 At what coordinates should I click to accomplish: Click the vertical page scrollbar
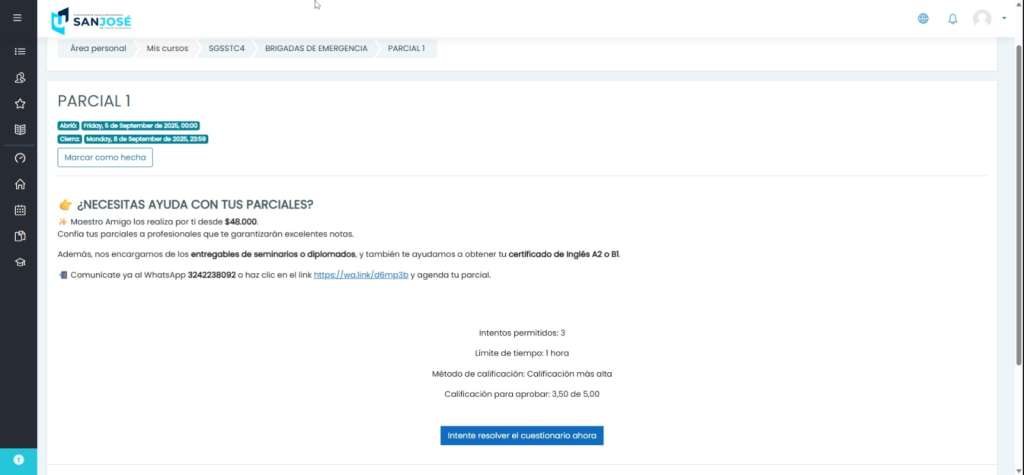(1019, 203)
